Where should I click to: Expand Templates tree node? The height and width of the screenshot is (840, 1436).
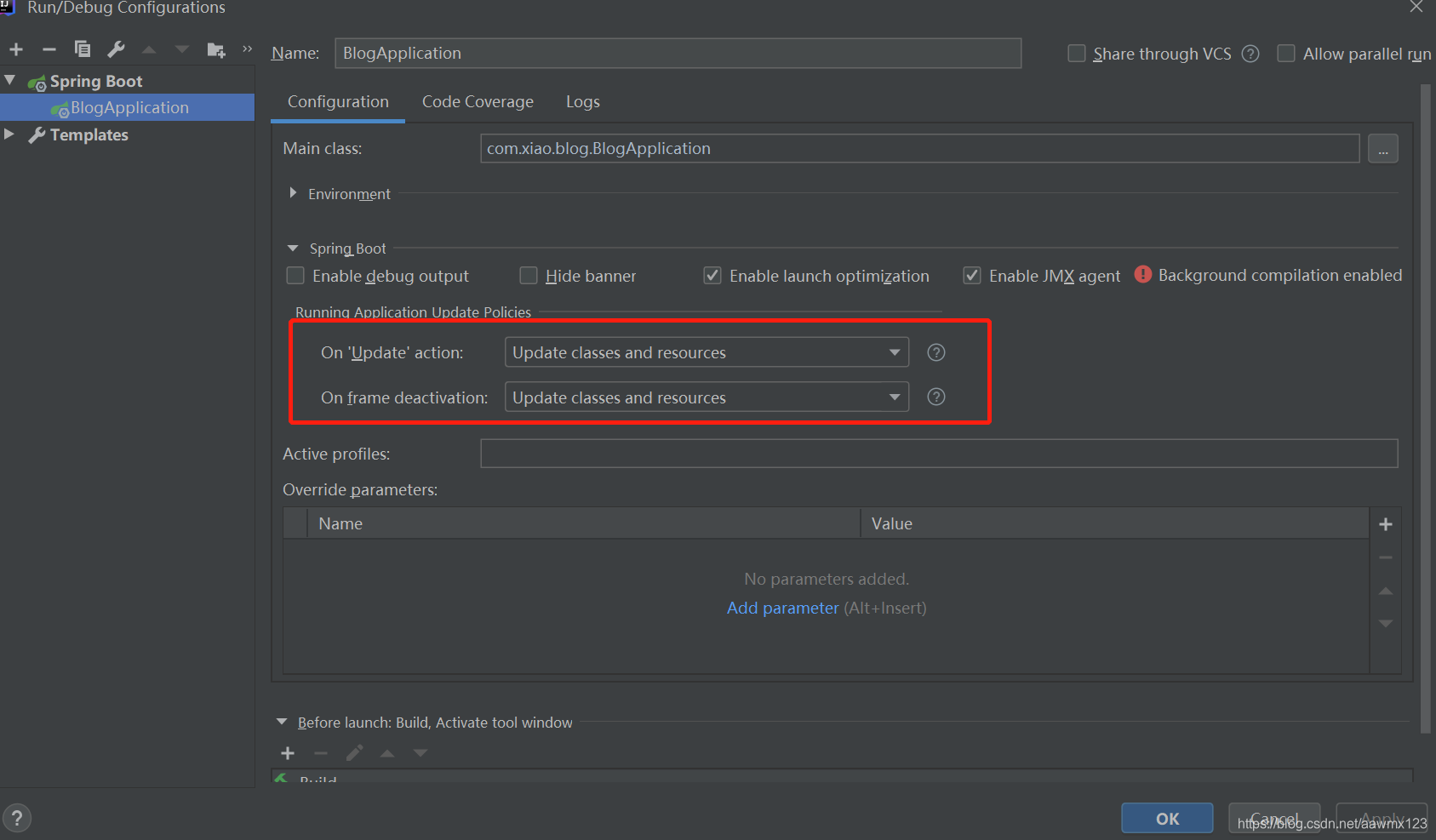coord(9,134)
